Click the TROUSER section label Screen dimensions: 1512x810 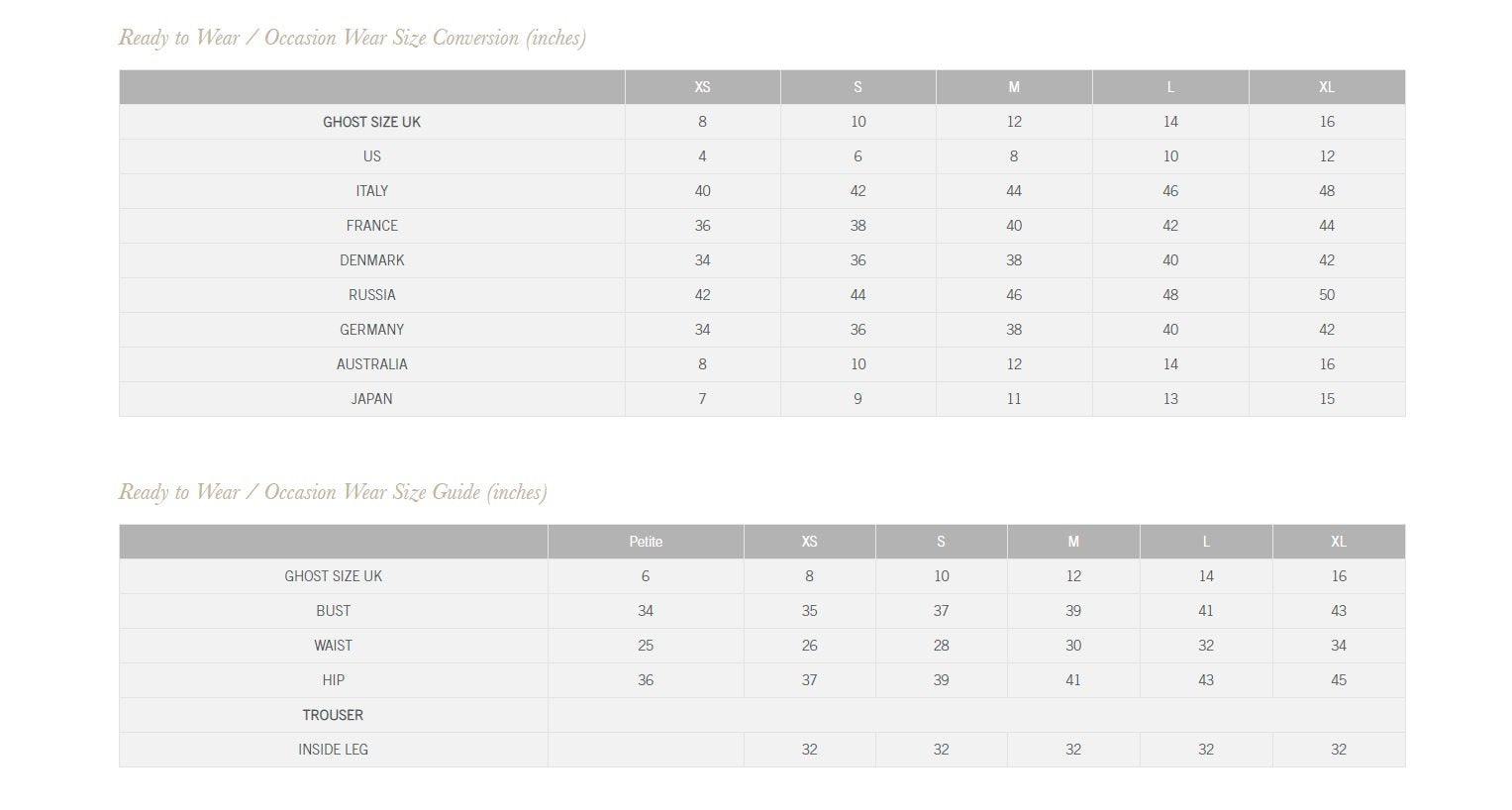[334, 715]
